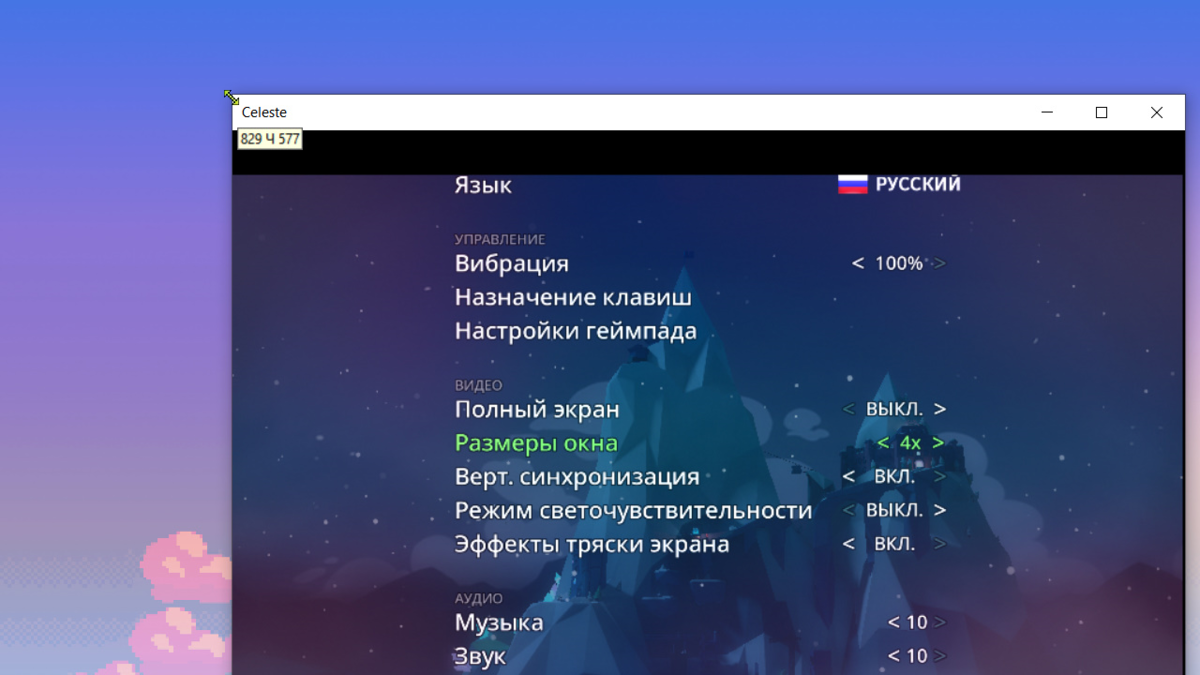Click the ВЫКЛ. value of Полный экран
1200x675 pixels.
[x=894, y=409]
